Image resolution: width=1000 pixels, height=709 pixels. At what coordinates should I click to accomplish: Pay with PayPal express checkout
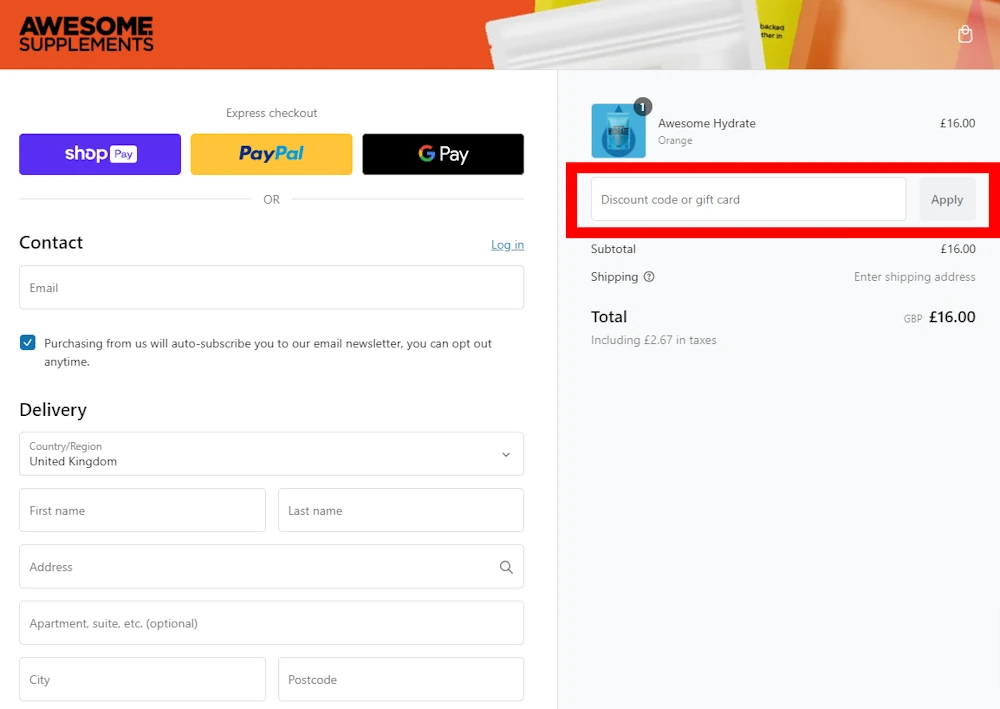point(271,154)
